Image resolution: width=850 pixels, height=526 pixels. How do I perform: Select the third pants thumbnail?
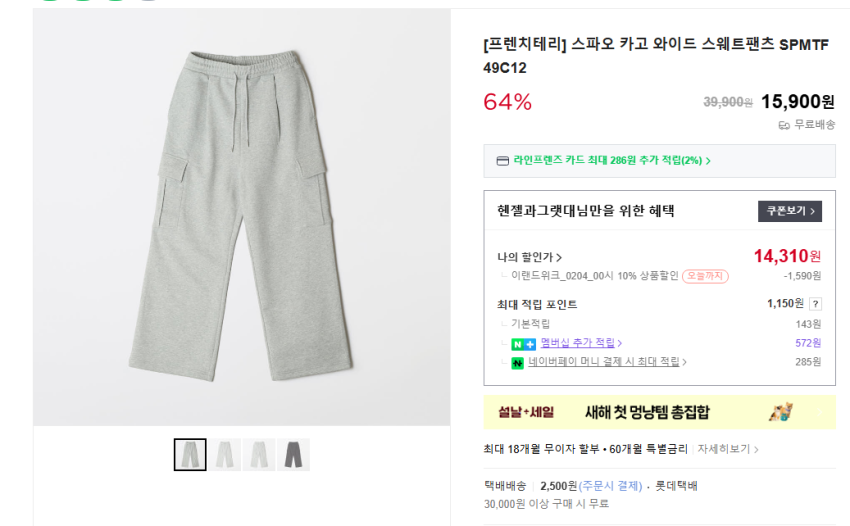259,455
